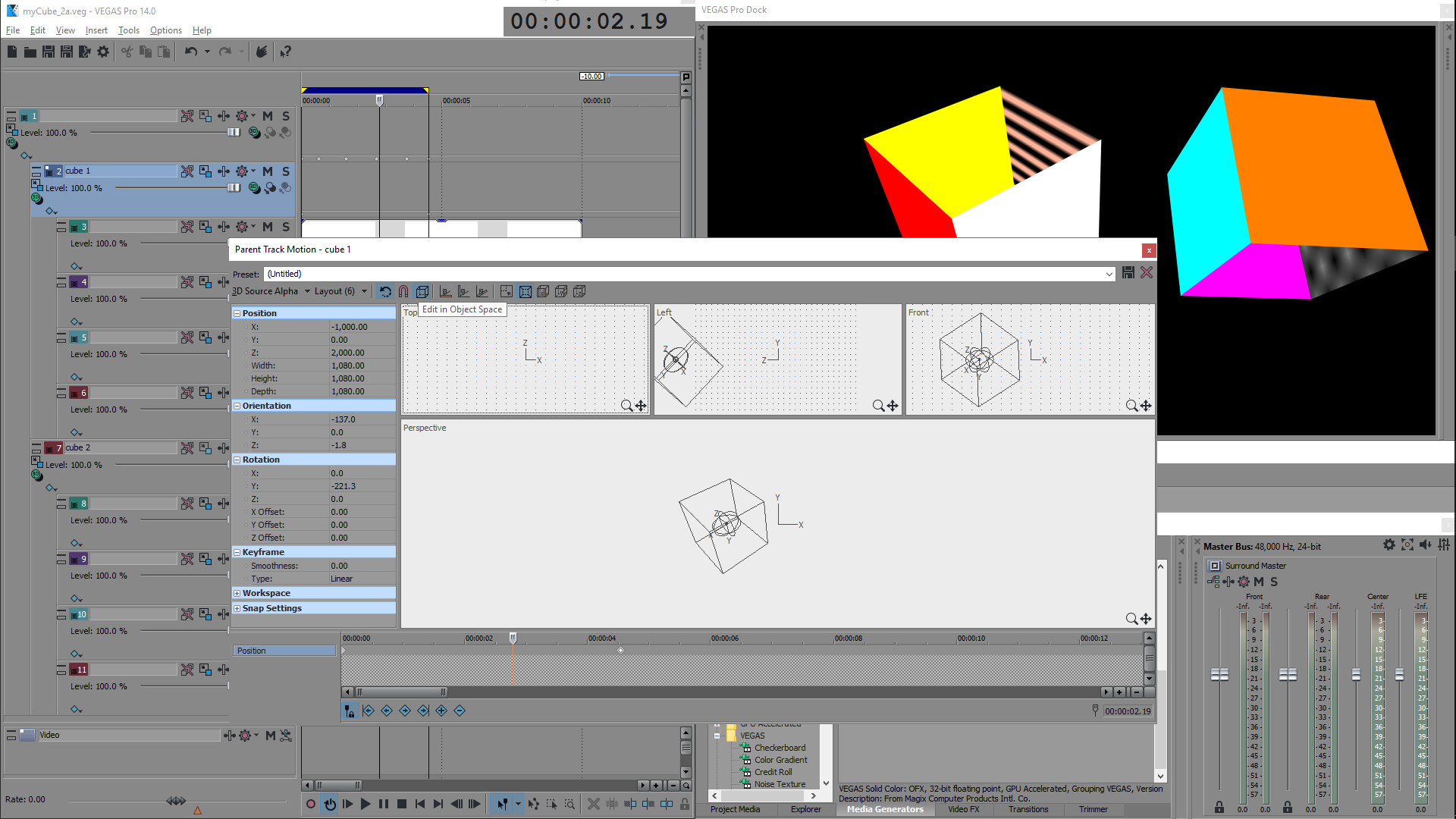Jump to First Keyframe in Track Motion
The height and width of the screenshot is (819, 1456).
click(x=369, y=711)
